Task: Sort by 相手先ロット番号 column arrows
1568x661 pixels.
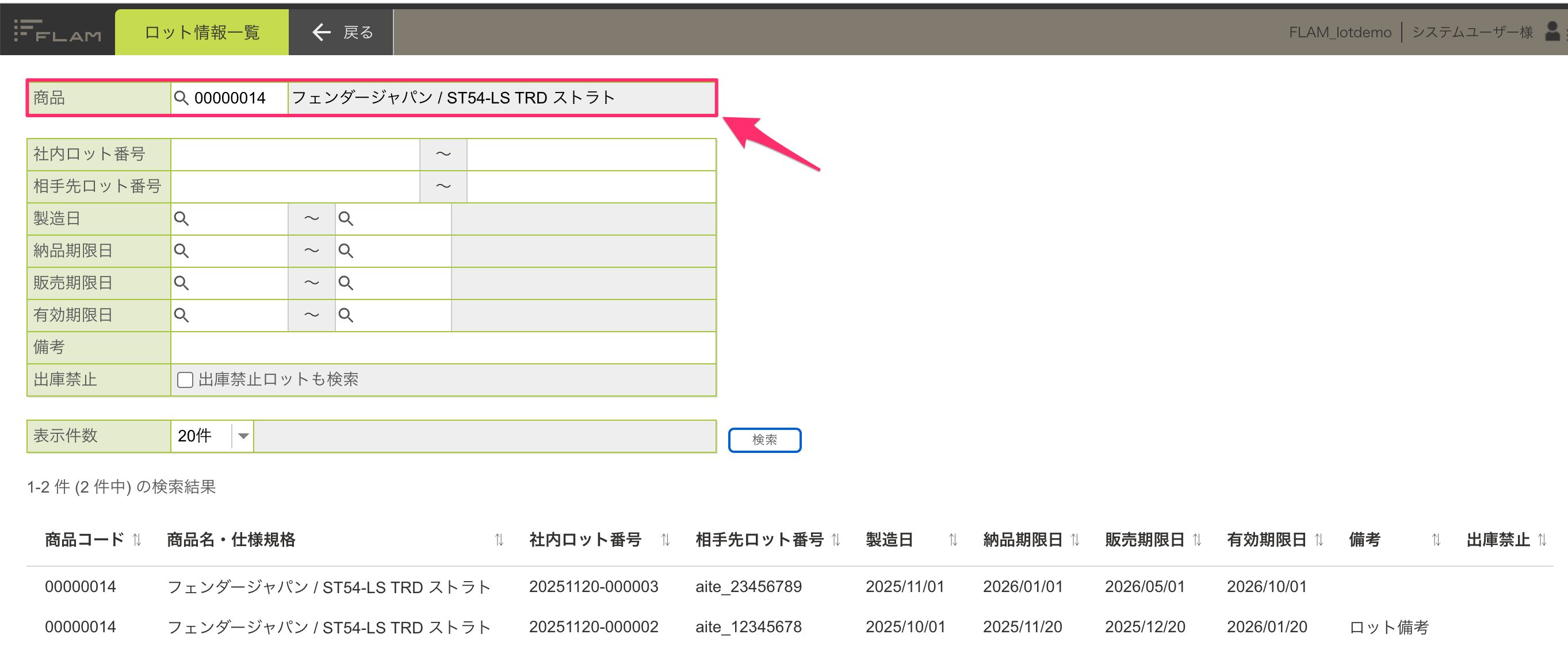Action: 836,540
